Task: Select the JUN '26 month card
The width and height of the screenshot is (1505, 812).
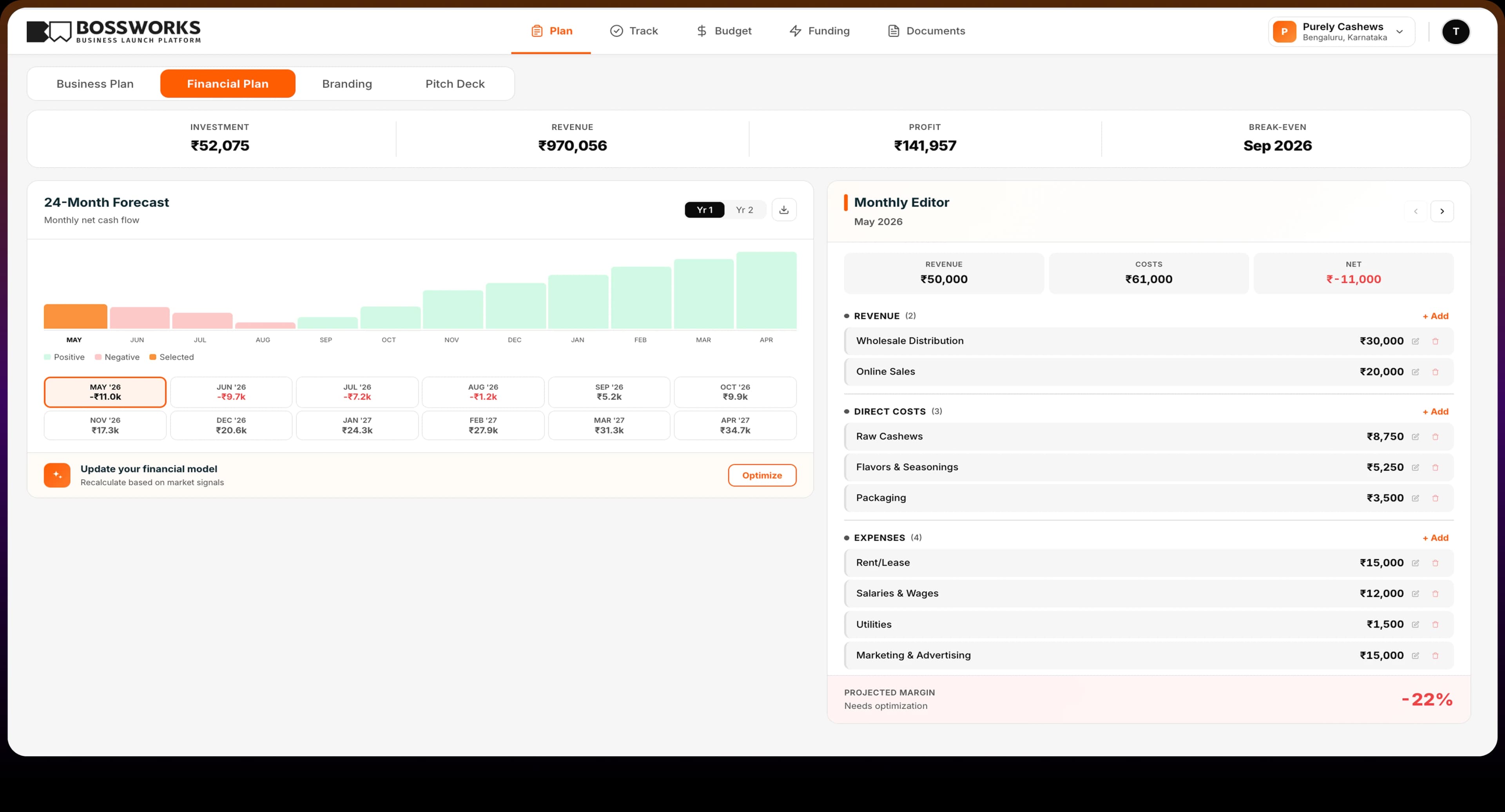Action: pos(231,392)
